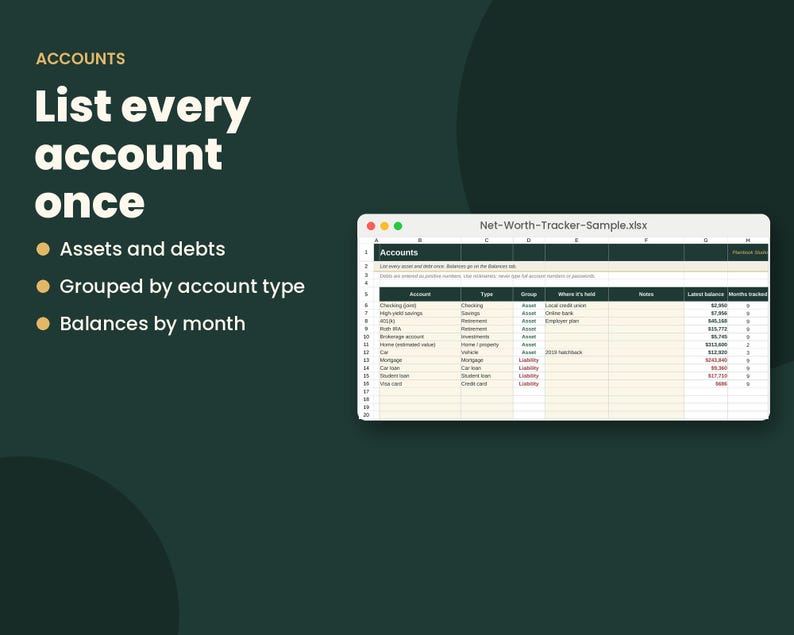Select the $45,168 balance cell
Screen dimensions: 794x635
click(x=705, y=321)
